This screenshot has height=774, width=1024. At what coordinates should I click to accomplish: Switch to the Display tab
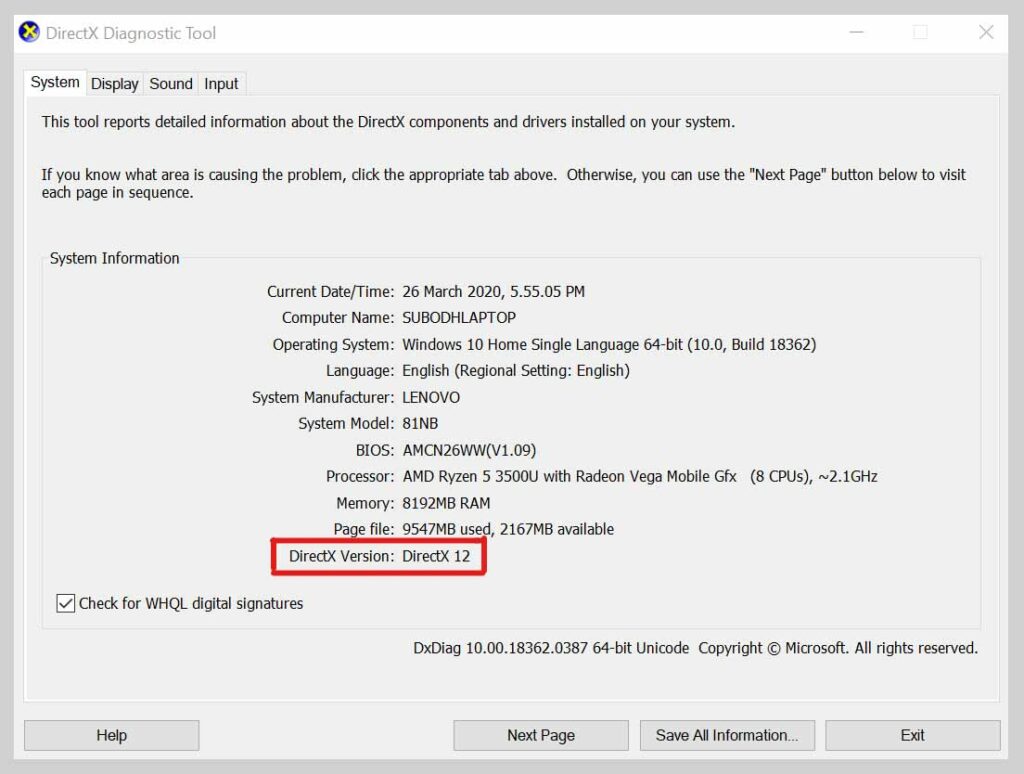[x=114, y=84]
